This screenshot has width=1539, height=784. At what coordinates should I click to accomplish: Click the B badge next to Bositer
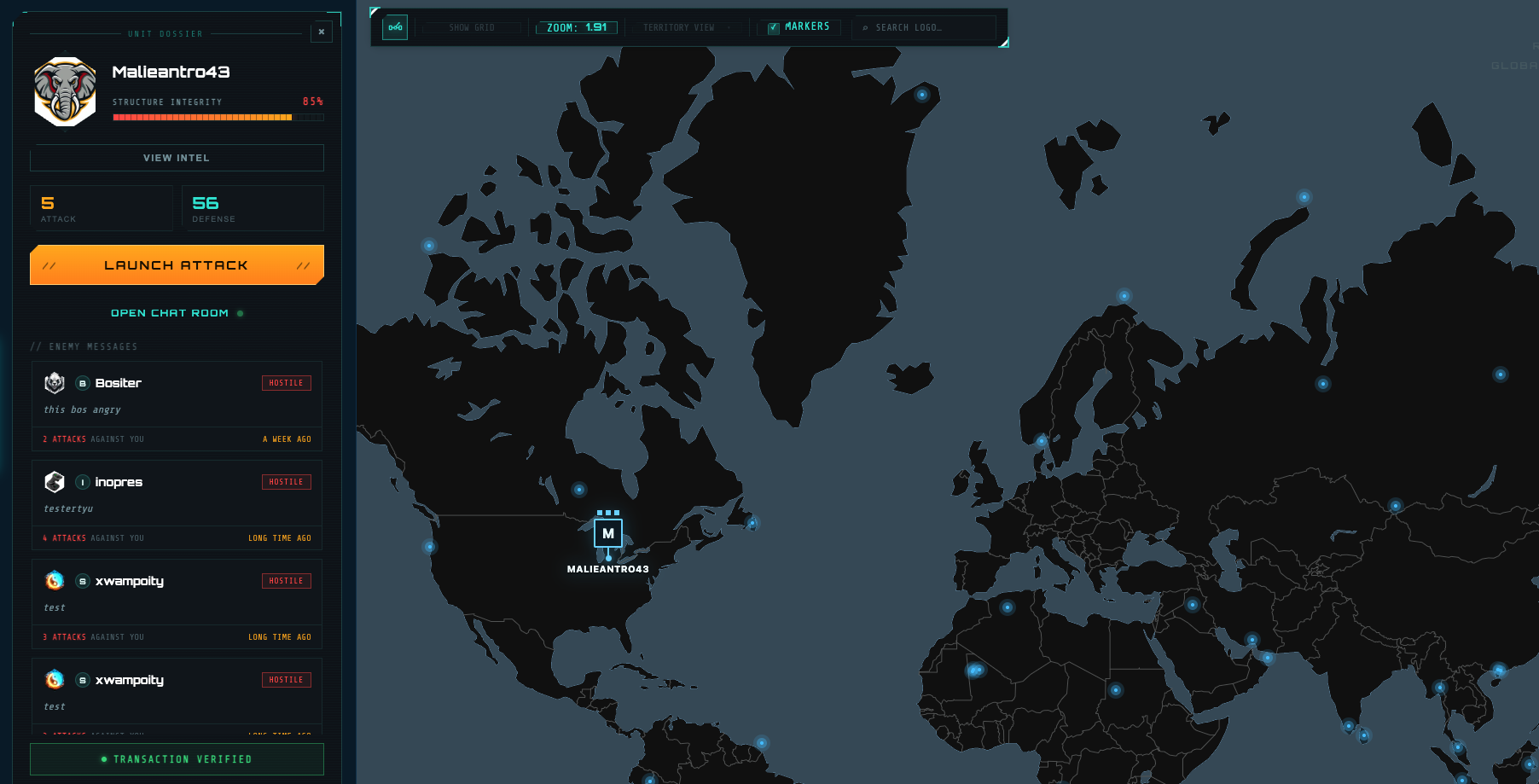point(83,383)
